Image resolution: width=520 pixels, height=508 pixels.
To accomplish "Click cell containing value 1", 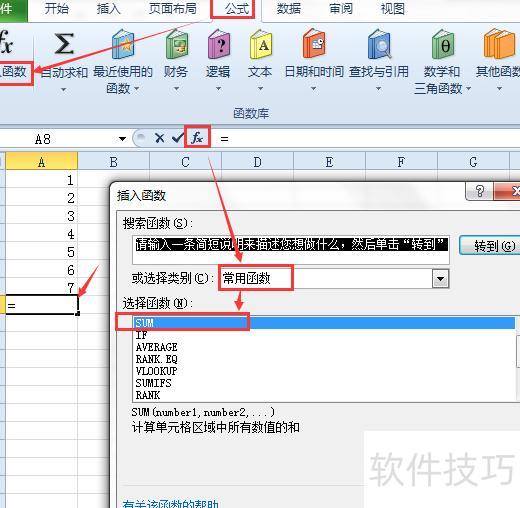I will click(x=42, y=180).
